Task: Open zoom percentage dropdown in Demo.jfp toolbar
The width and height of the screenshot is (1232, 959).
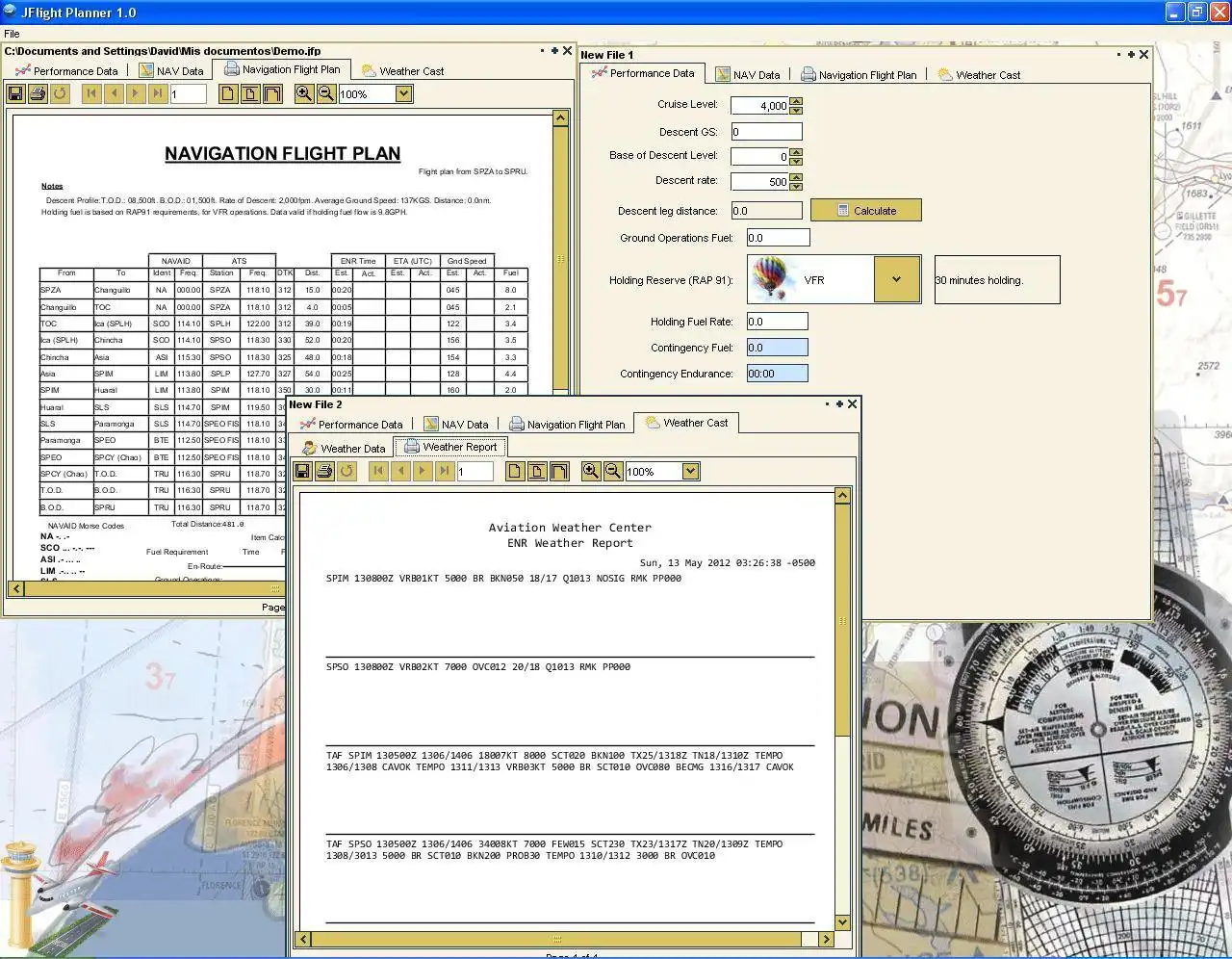Action: [404, 93]
